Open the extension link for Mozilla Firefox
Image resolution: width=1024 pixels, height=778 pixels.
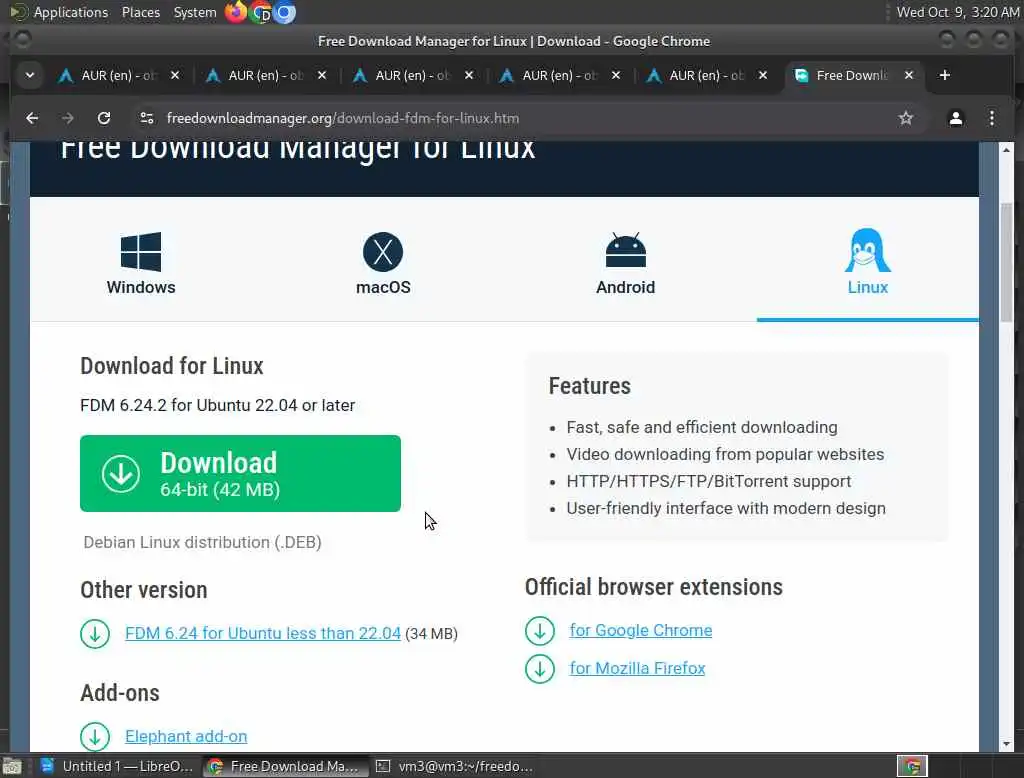[637, 668]
